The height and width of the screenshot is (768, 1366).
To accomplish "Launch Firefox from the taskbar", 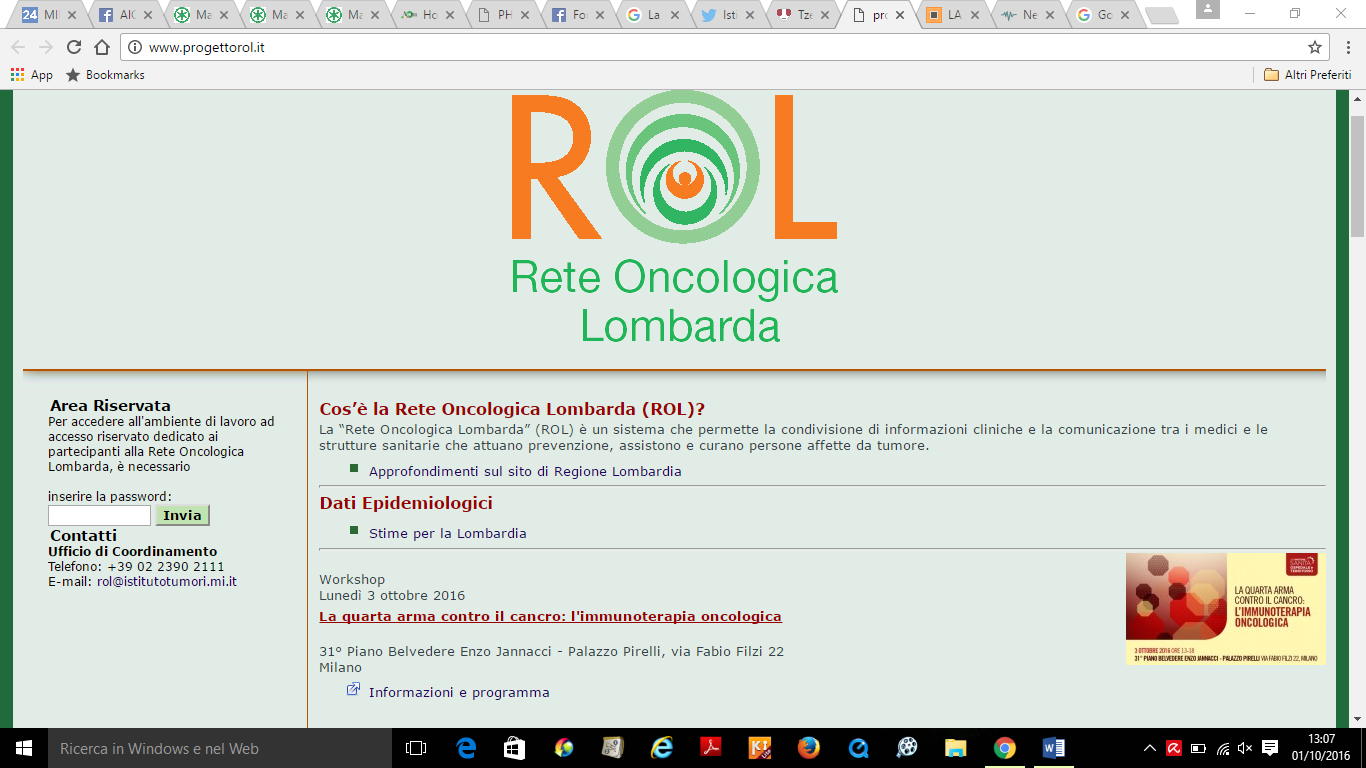I will (x=808, y=748).
